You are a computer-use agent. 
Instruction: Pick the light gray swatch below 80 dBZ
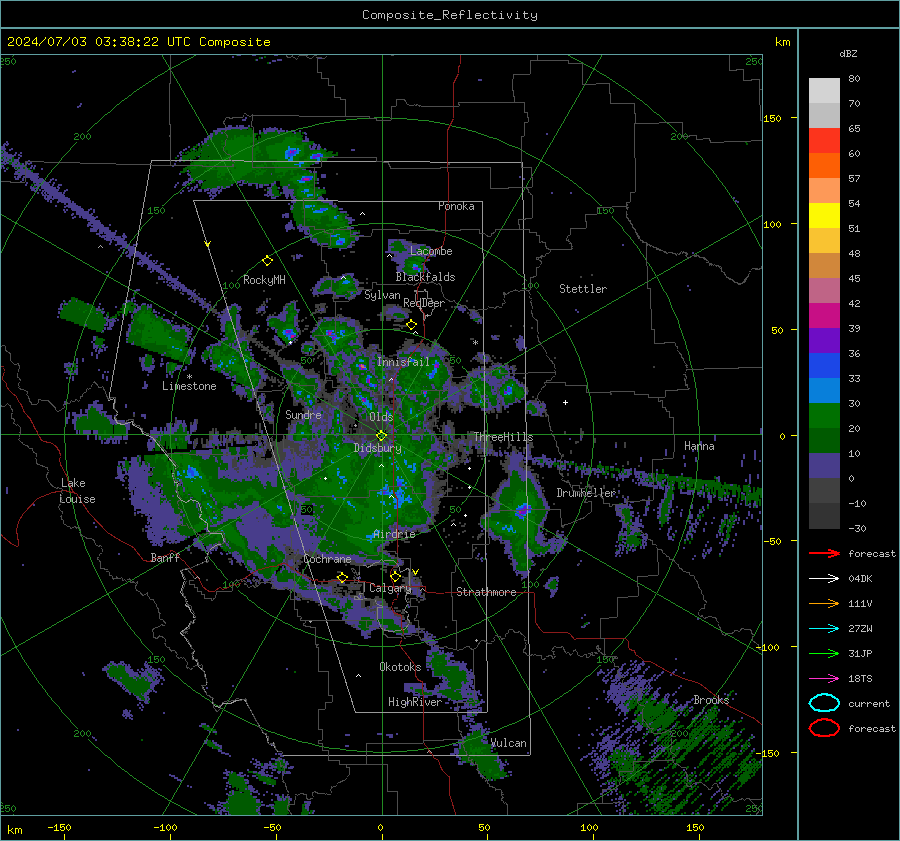pos(824,91)
